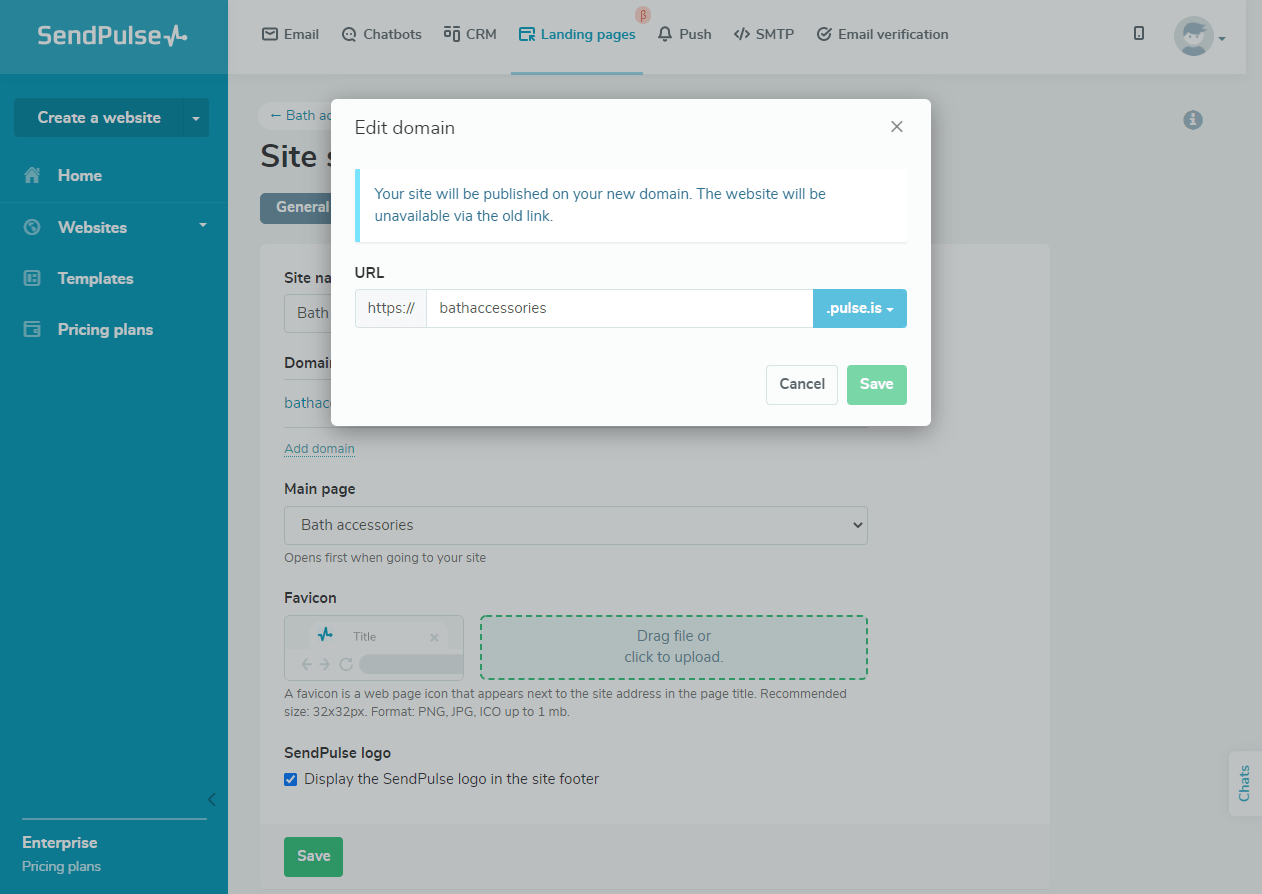
Task: Go to Home in sidebar
Action: [80, 175]
